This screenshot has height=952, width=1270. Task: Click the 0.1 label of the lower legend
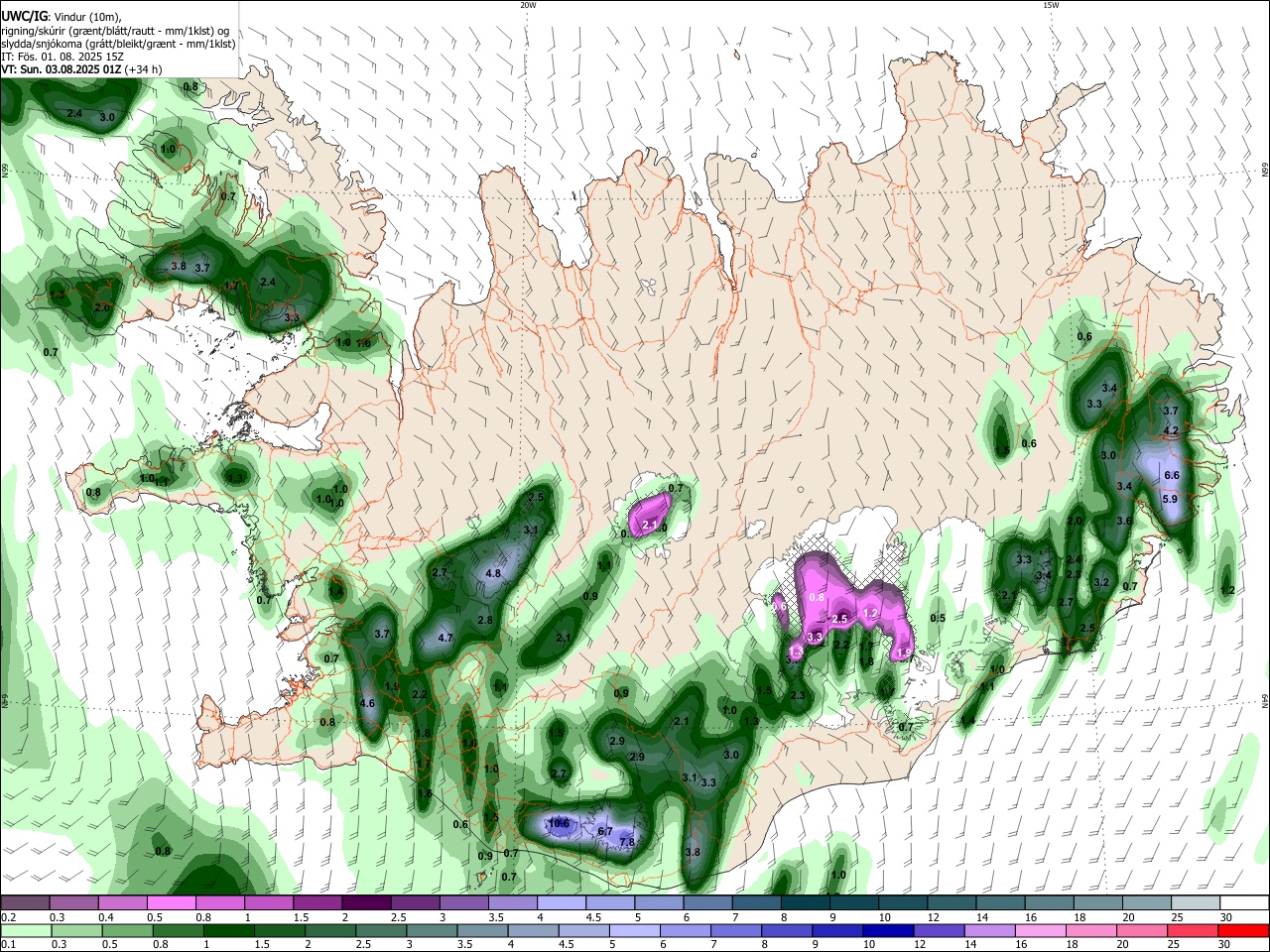click(x=8, y=944)
